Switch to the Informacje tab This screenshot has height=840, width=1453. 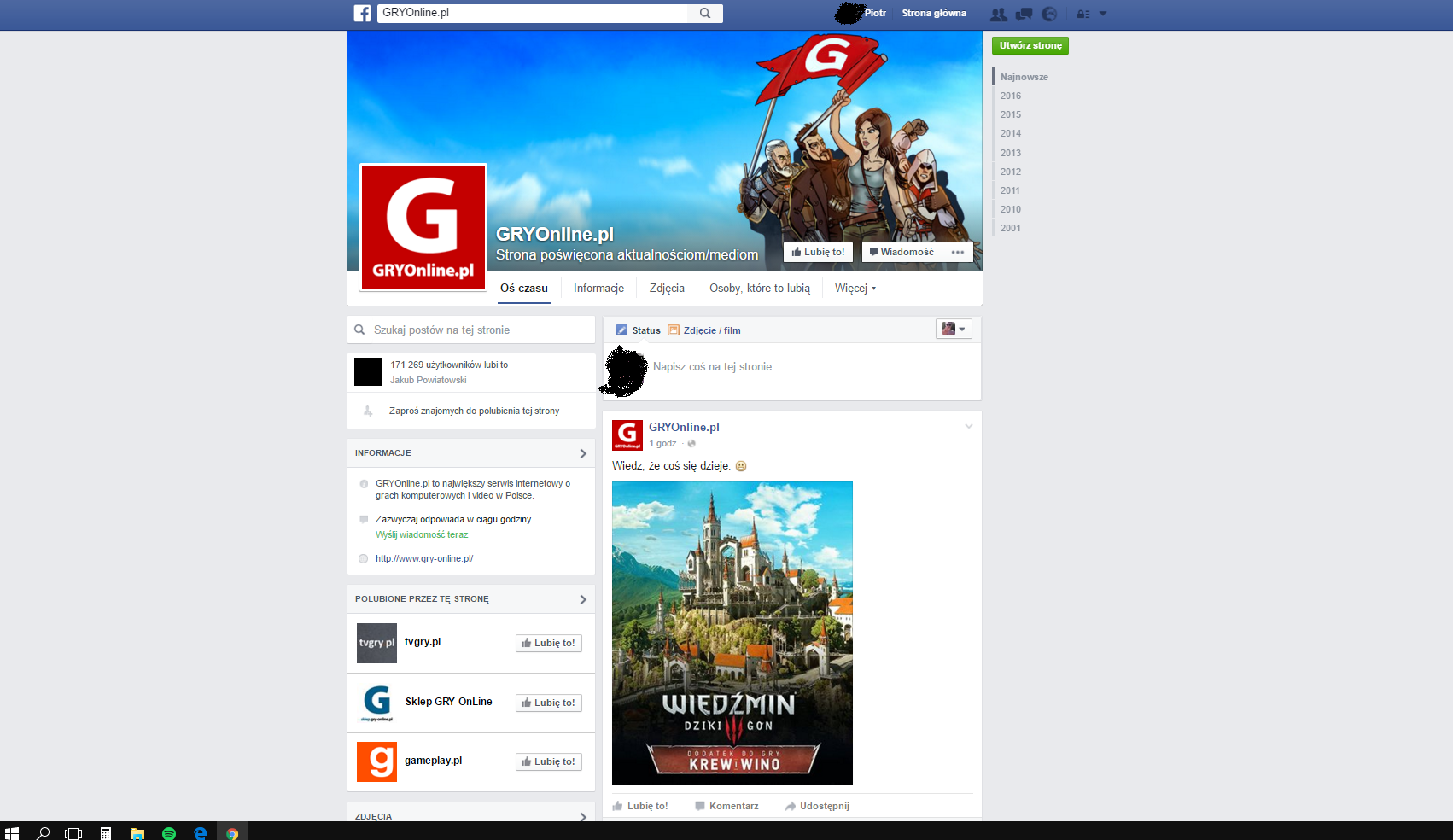pyautogui.click(x=598, y=289)
